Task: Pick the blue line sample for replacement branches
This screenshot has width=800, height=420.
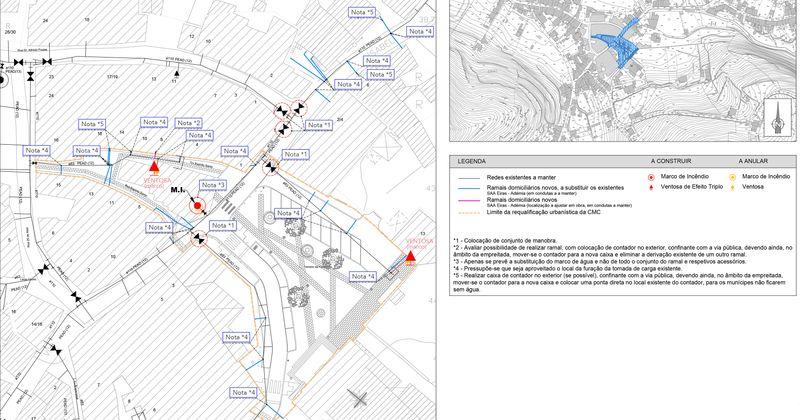Action: [x=469, y=189]
